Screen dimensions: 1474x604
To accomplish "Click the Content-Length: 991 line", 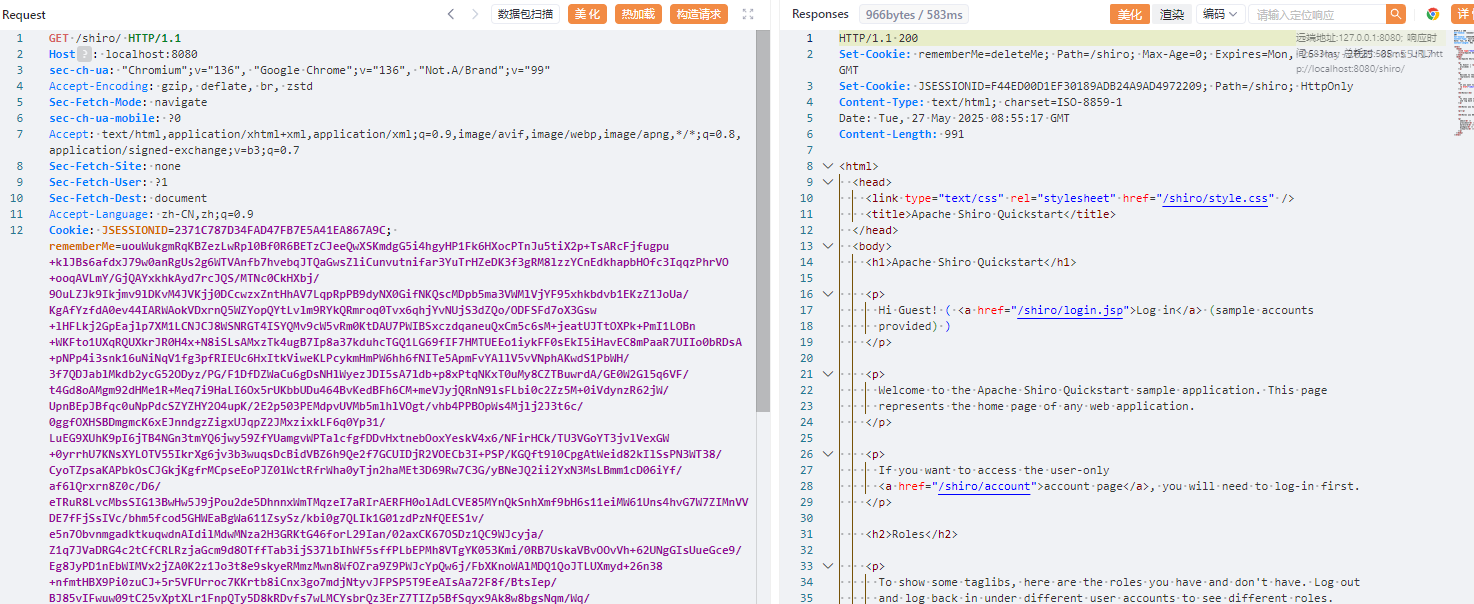I will click(x=901, y=134).
